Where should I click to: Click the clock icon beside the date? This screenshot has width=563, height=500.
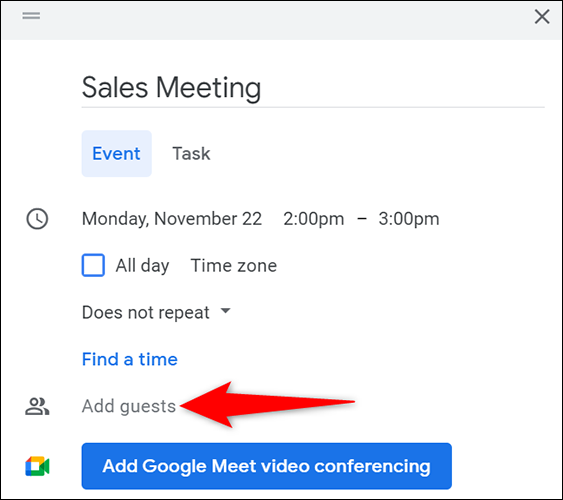click(37, 219)
